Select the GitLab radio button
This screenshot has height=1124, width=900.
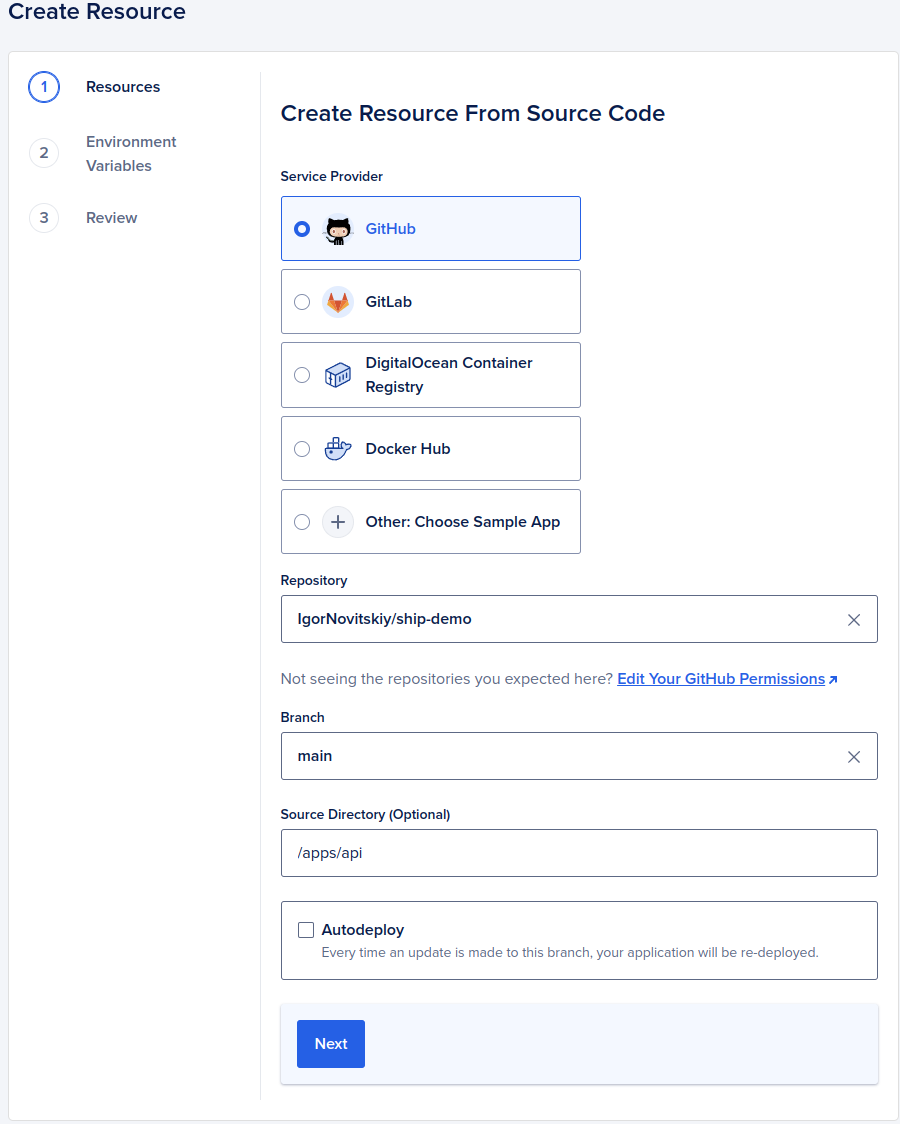[x=302, y=301]
